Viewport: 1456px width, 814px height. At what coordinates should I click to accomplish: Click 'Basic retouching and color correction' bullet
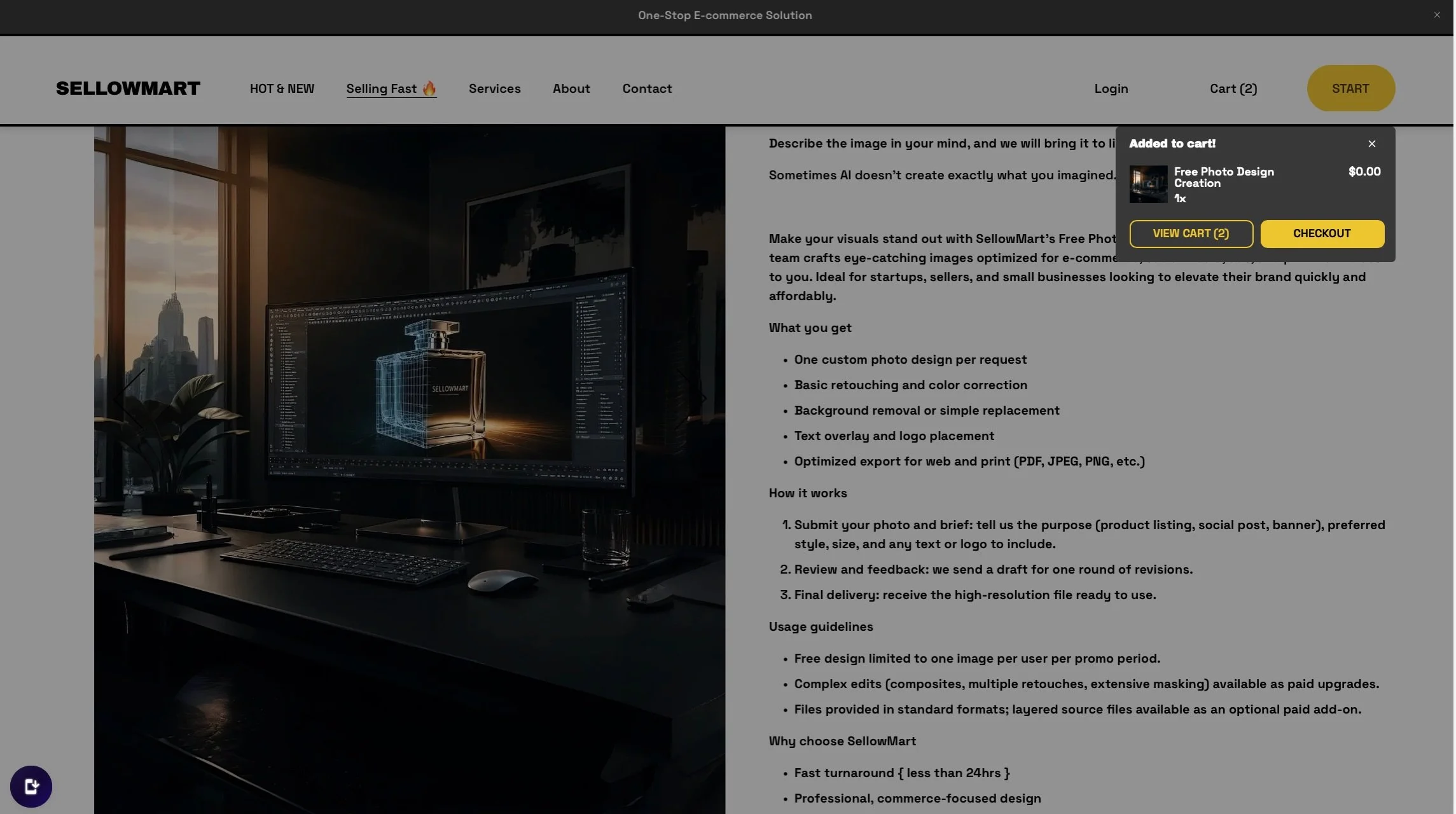click(x=911, y=385)
